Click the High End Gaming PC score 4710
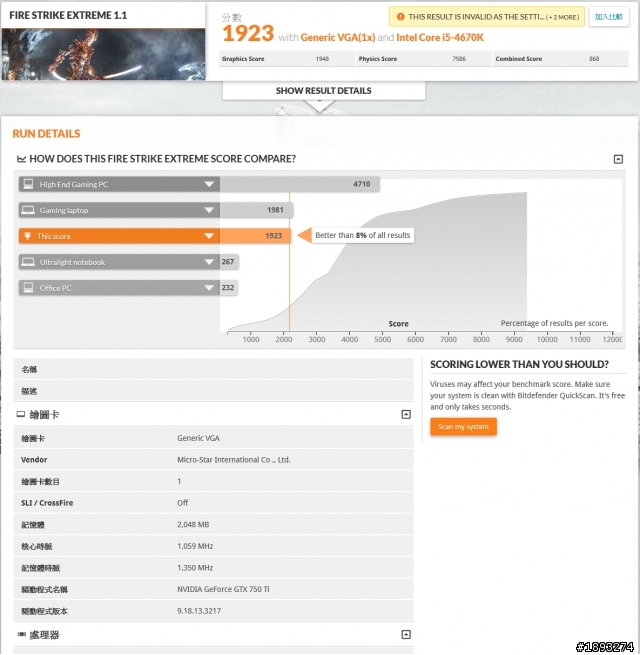The height and width of the screenshot is (655, 640). tap(362, 184)
